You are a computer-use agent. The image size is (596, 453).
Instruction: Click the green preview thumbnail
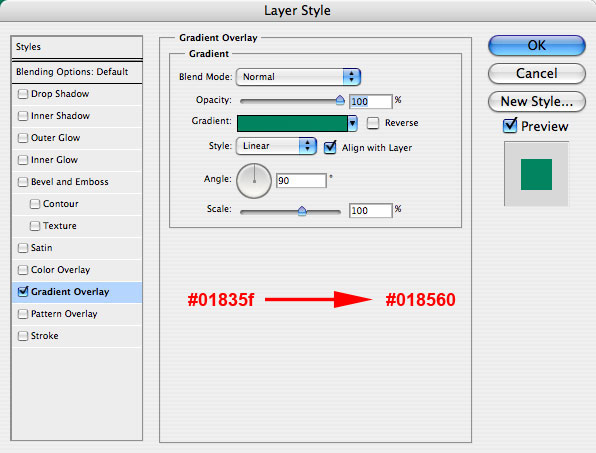[536, 174]
